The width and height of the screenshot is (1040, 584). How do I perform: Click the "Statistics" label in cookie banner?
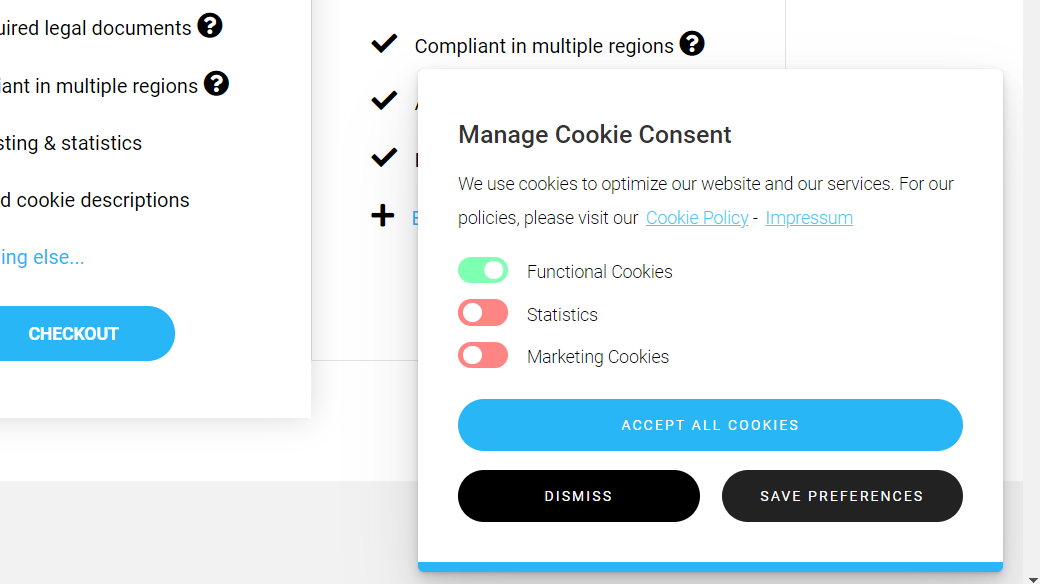(x=562, y=315)
